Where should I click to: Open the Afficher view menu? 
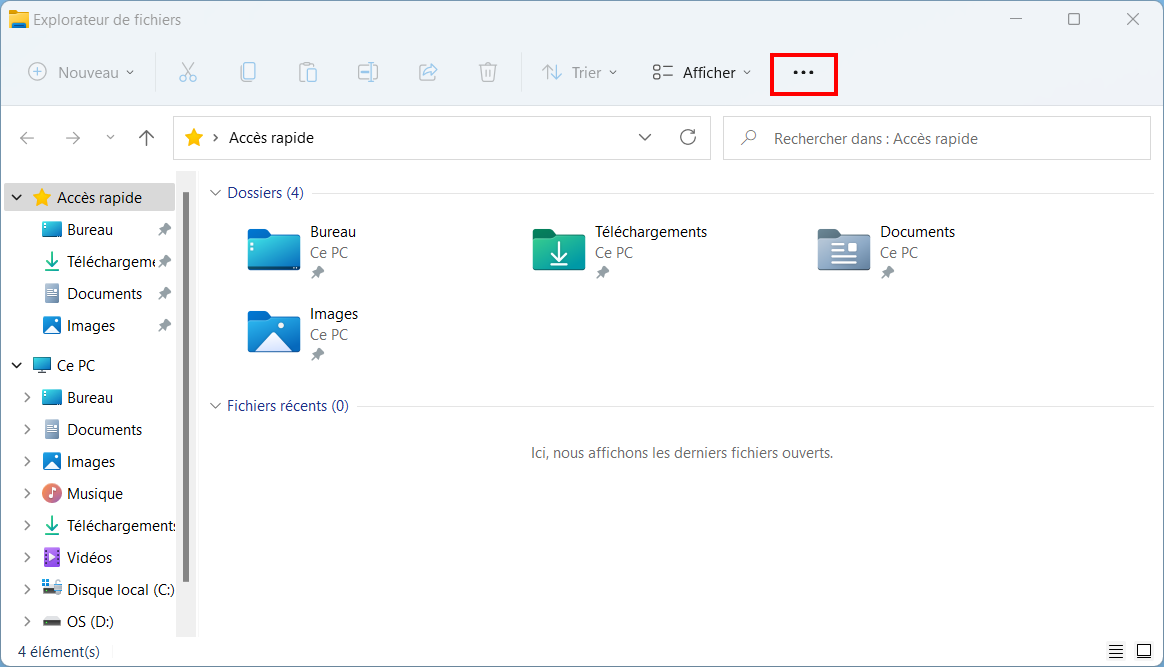pyautogui.click(x=702, y=73)
